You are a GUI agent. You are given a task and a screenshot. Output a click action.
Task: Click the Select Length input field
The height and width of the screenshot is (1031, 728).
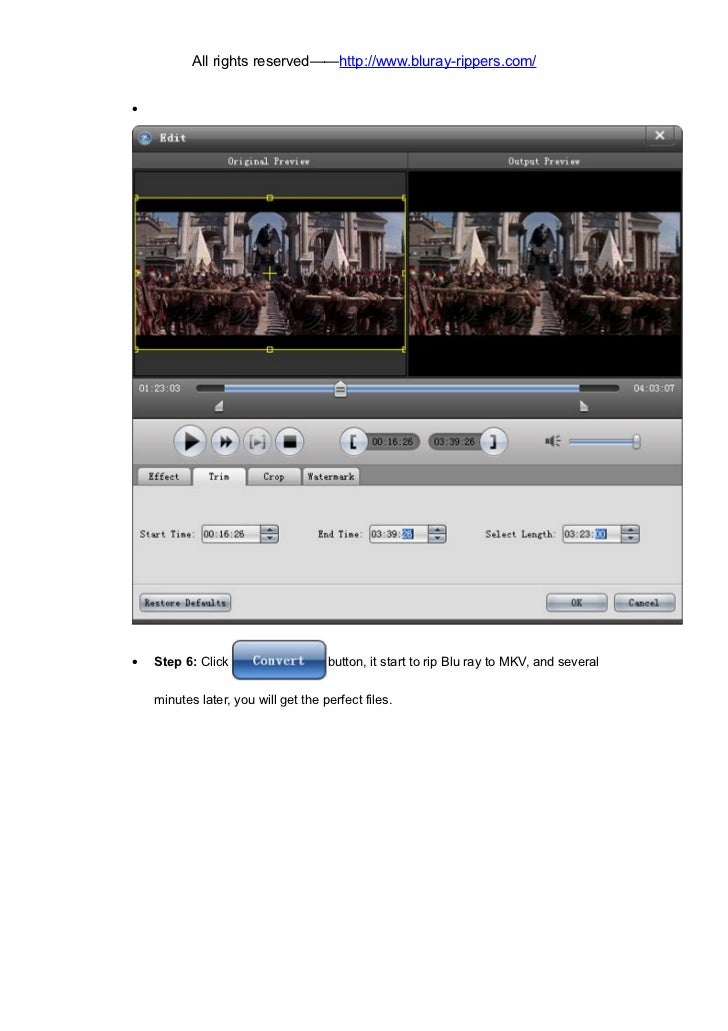point(592,534)
